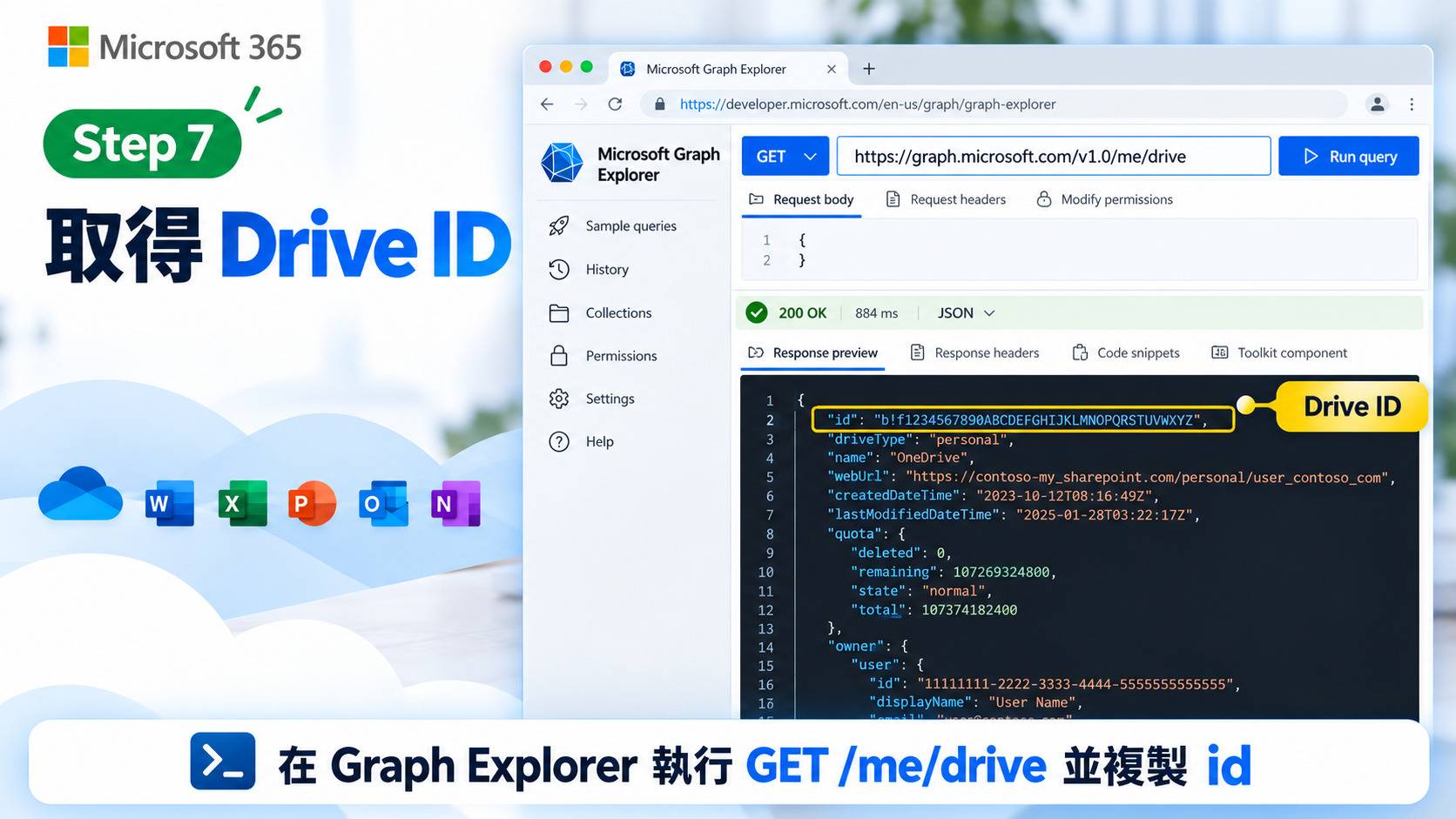This screenshot has width=1456, height=819.
Task: Click the request body editor area
Action: pyautogui.click(x=1080, y=250)
